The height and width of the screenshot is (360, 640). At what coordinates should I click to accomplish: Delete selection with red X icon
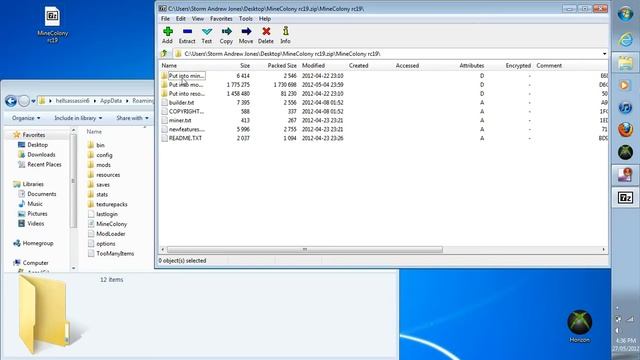(x=266, y=35)
